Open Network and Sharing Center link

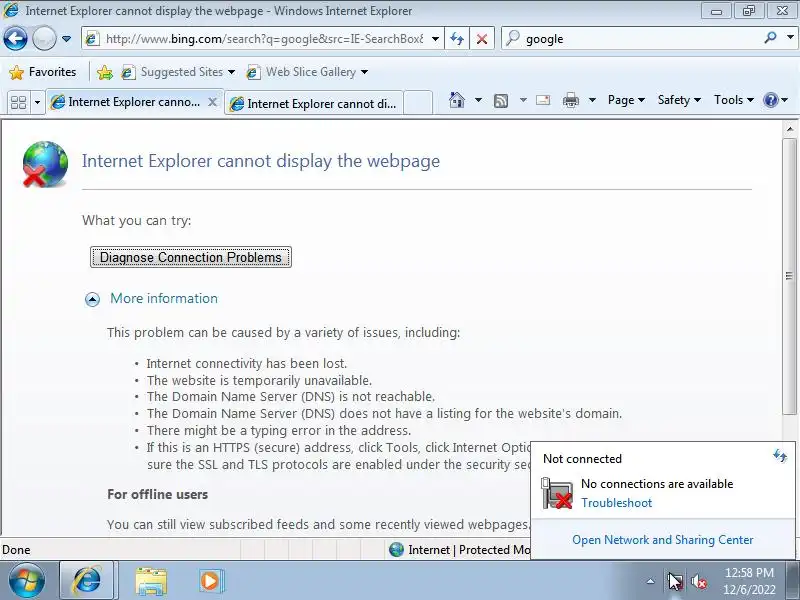(662, 540)
